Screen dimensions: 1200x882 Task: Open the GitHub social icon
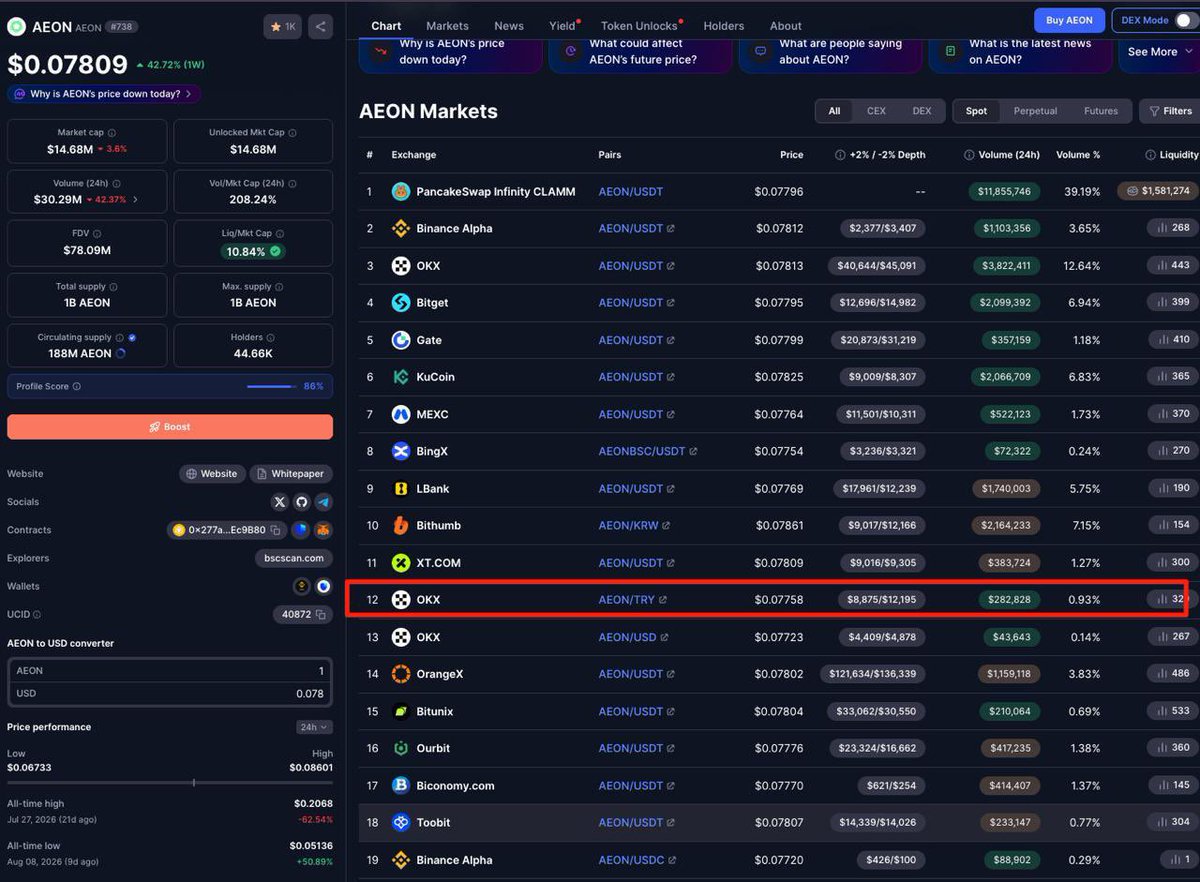(x=302, y=502)
